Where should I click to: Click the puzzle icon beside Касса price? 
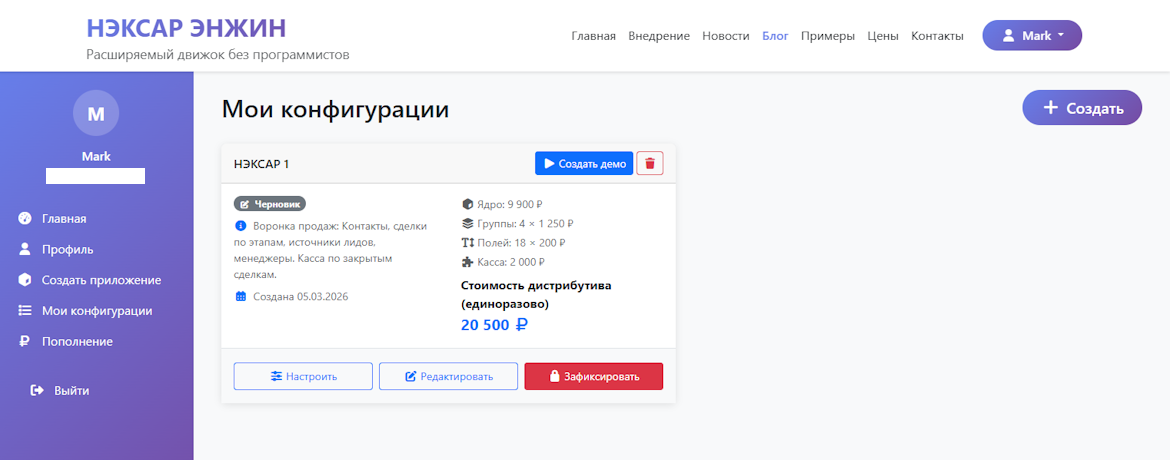tap(468, 262)
